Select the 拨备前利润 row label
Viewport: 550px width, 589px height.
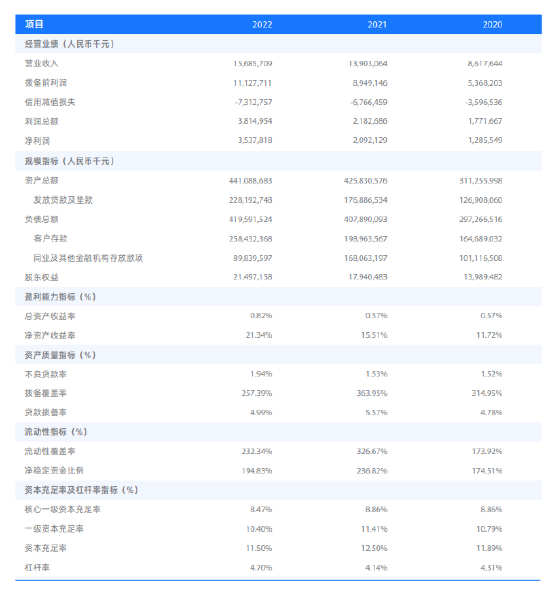click(46, 83)
